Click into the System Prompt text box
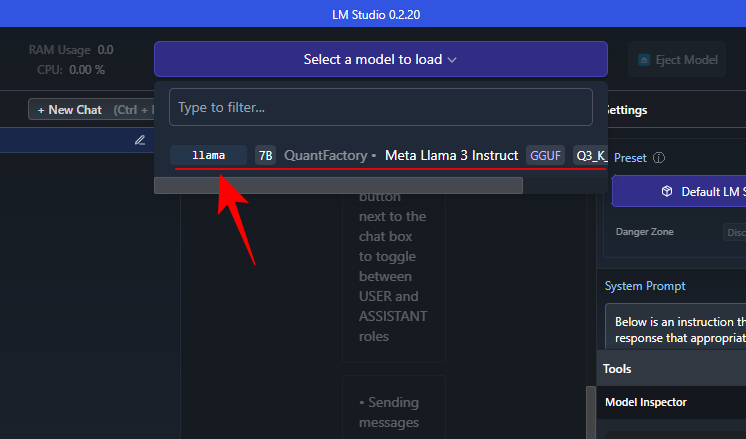This screenshot has height=439, width=746. tap(676, 327)
